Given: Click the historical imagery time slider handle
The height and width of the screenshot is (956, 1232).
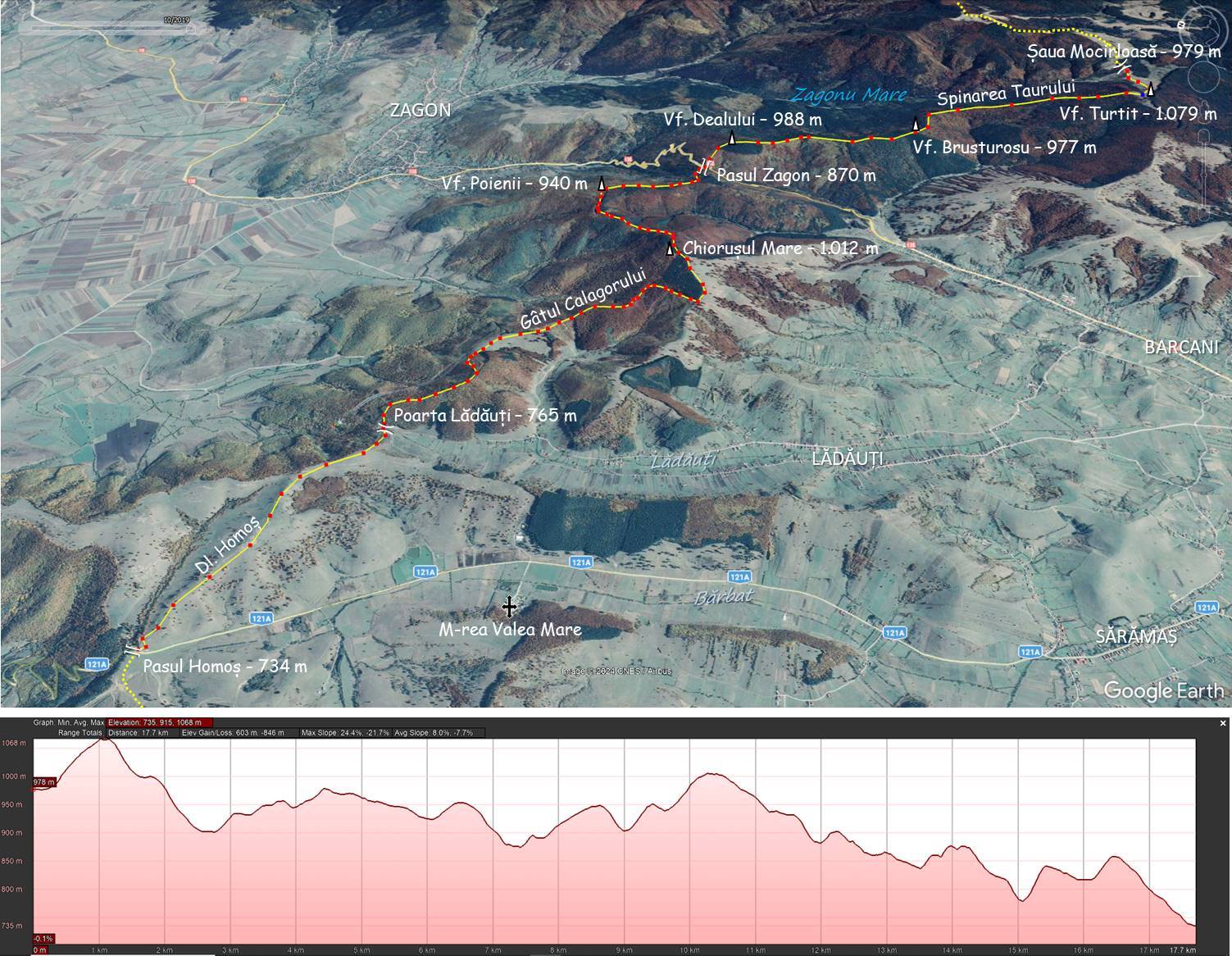Looking at the screenshot, I should (192, 28).
